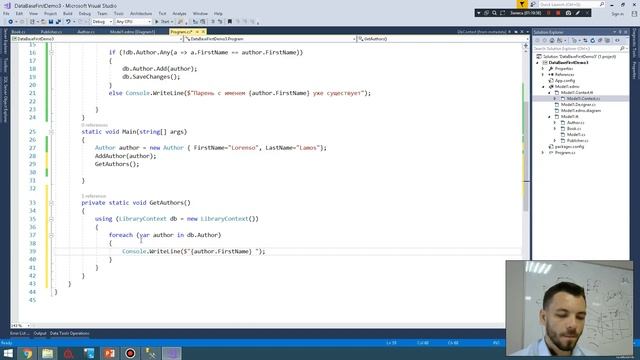Screen dimensions: 640x360
Task: Expand the Properties node in Solution Explorer
Action: tap(543, 69)
